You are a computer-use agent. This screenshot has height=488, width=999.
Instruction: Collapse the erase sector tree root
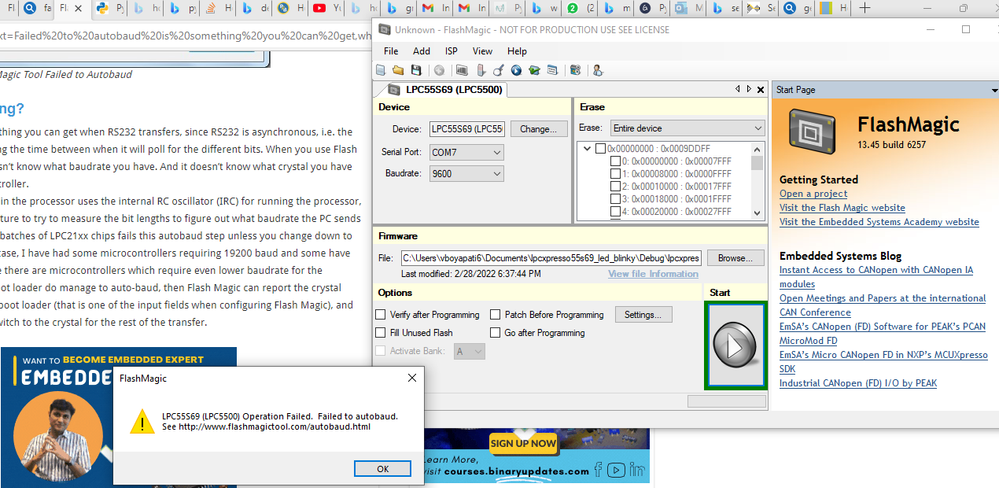pos(587,148)
